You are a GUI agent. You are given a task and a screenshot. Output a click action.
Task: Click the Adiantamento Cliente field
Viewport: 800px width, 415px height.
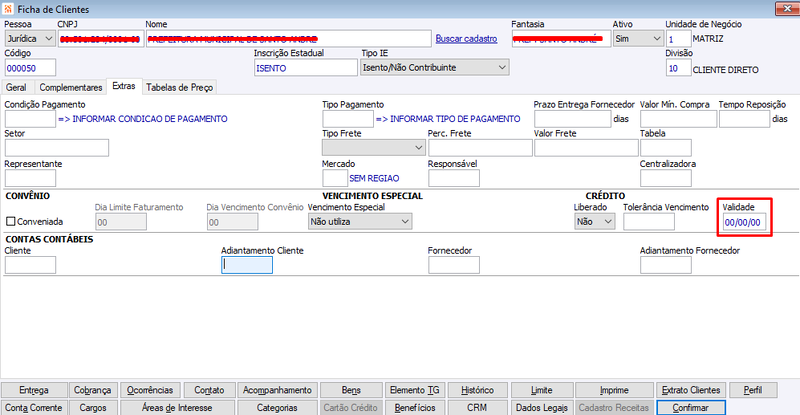[247, 265]
